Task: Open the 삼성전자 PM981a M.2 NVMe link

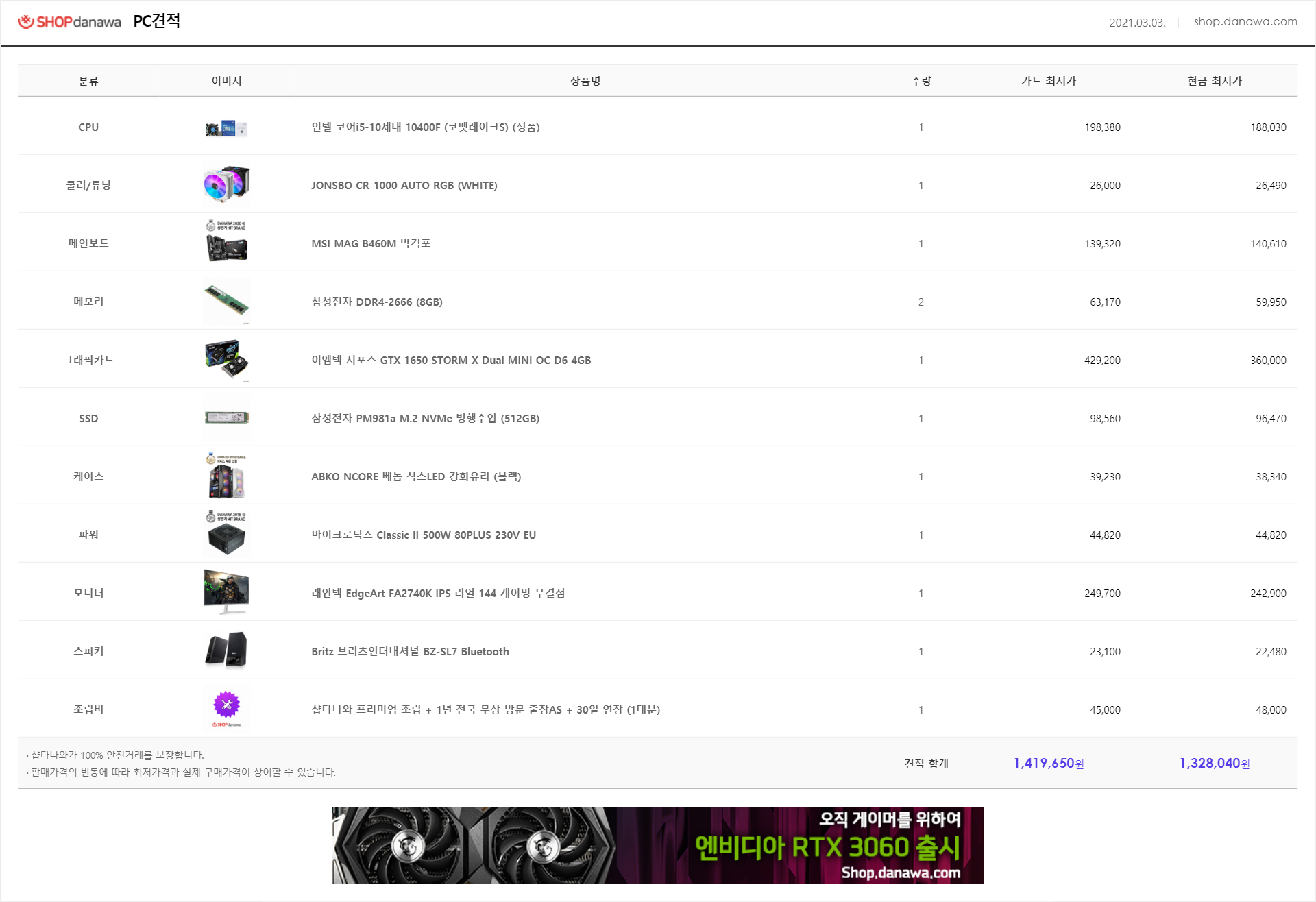Action: point(426,419)
